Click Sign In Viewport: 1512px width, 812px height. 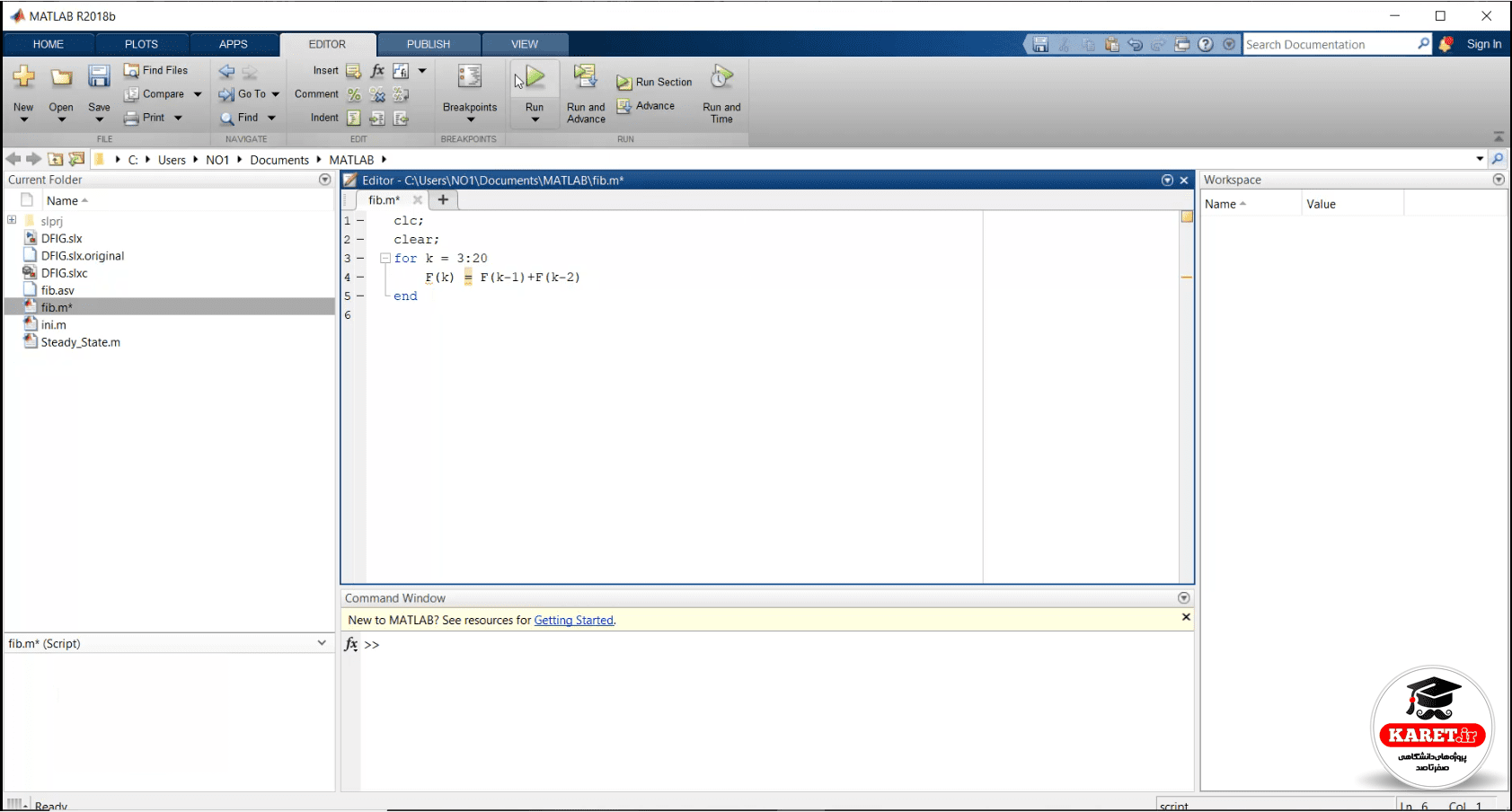click(x=1484, y=44)
